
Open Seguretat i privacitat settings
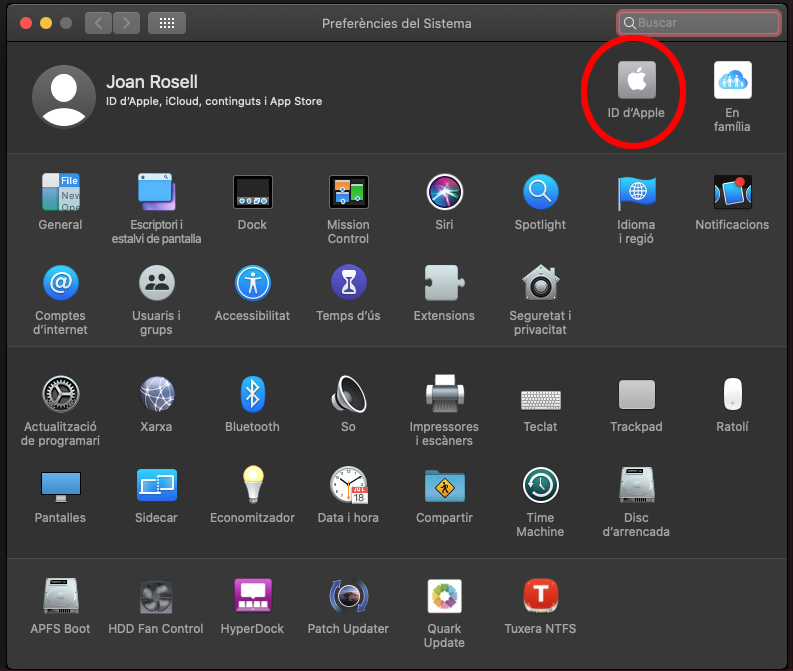[x=541, y=284]
